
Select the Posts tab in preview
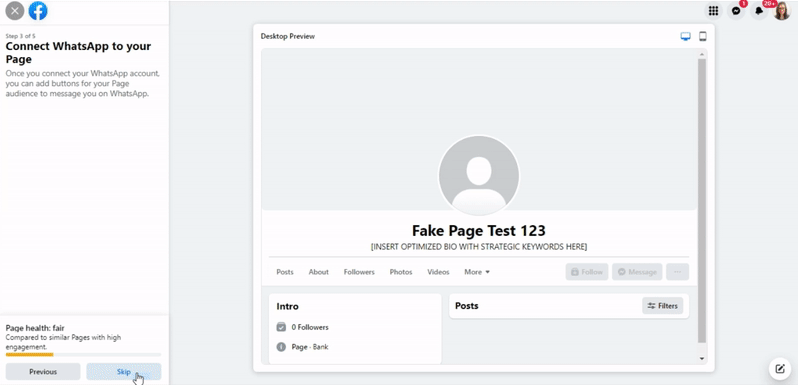tap(285, 272)
